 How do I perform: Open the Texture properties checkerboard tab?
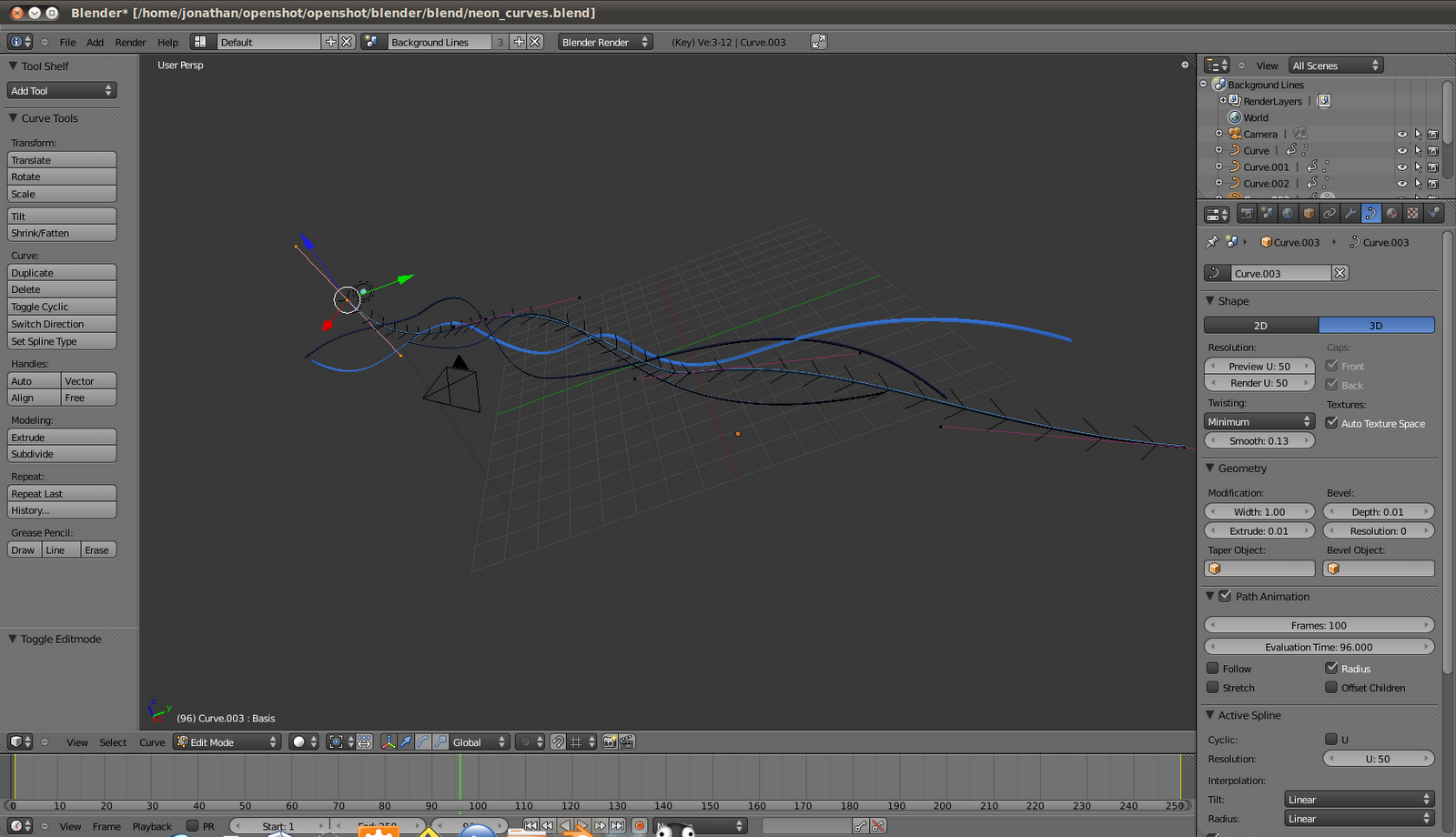1412,214
